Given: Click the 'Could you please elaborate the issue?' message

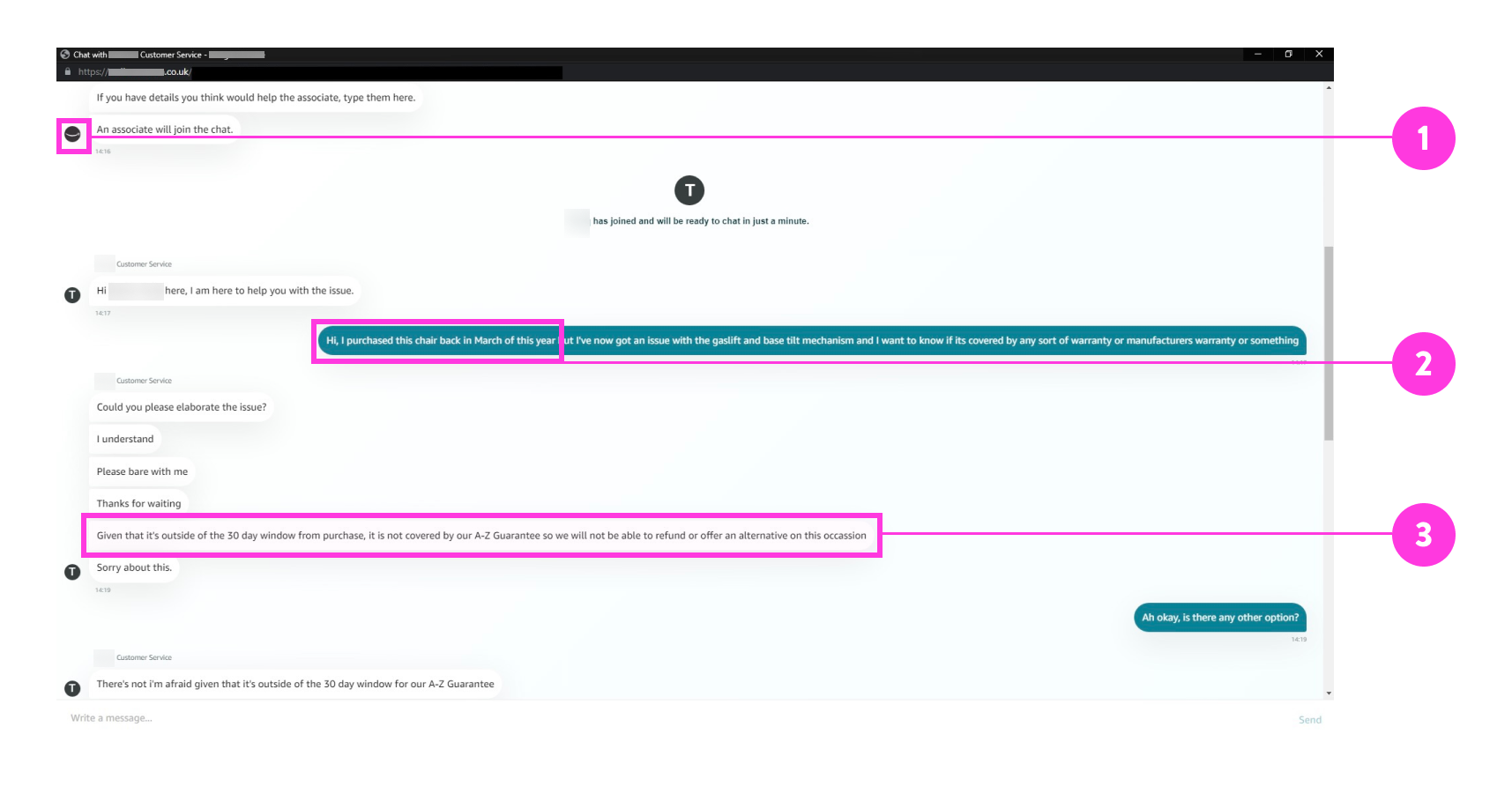Looking at the screenshot, I should [x=182, y=407].
